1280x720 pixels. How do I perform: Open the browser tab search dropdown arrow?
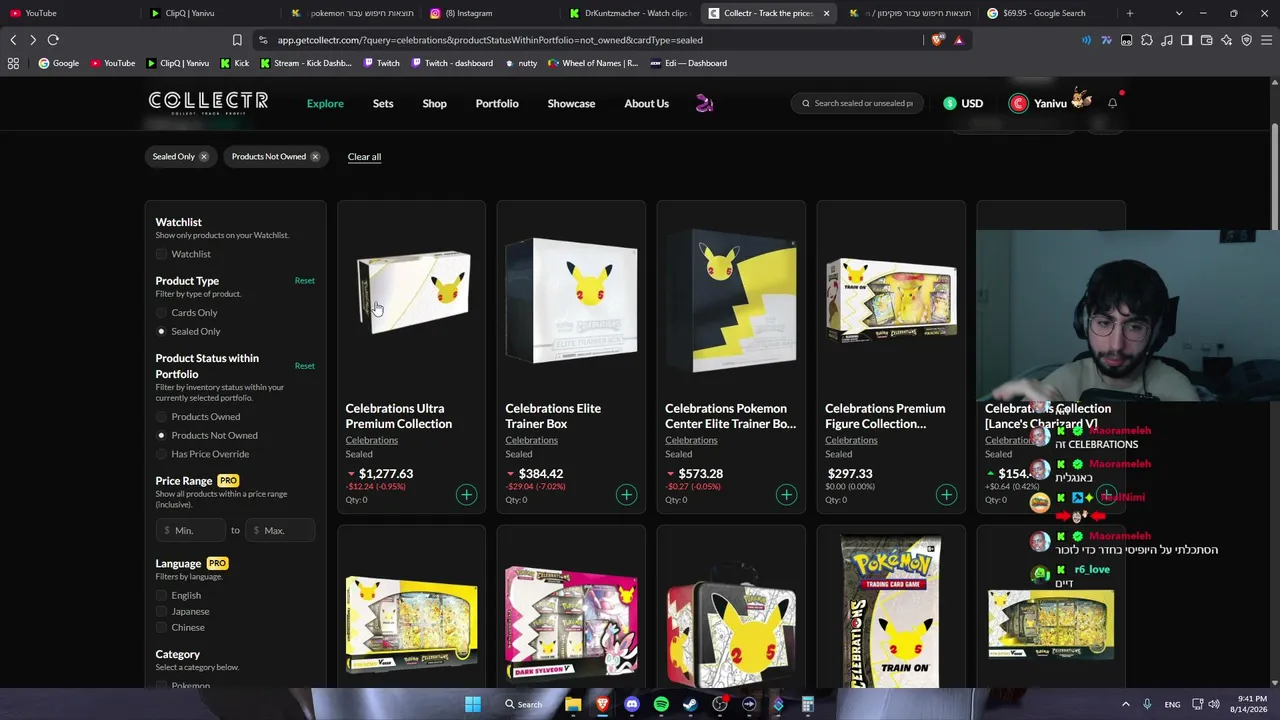click(x=1179, y=13)
